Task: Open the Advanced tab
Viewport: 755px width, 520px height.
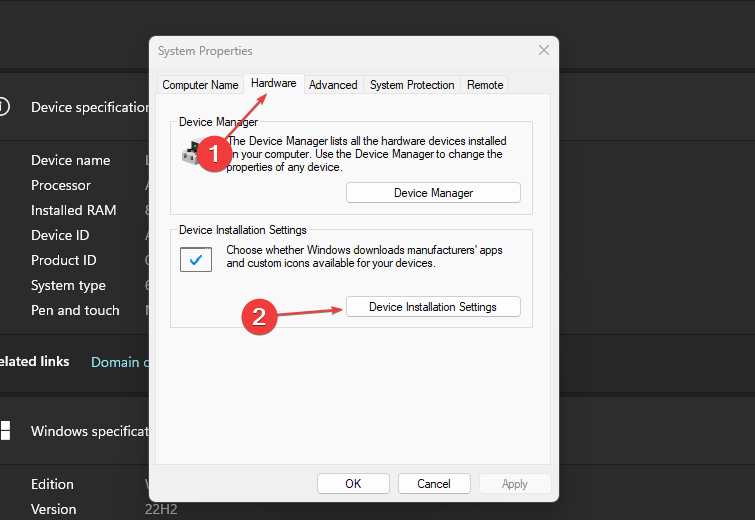Action: [333, 85]
